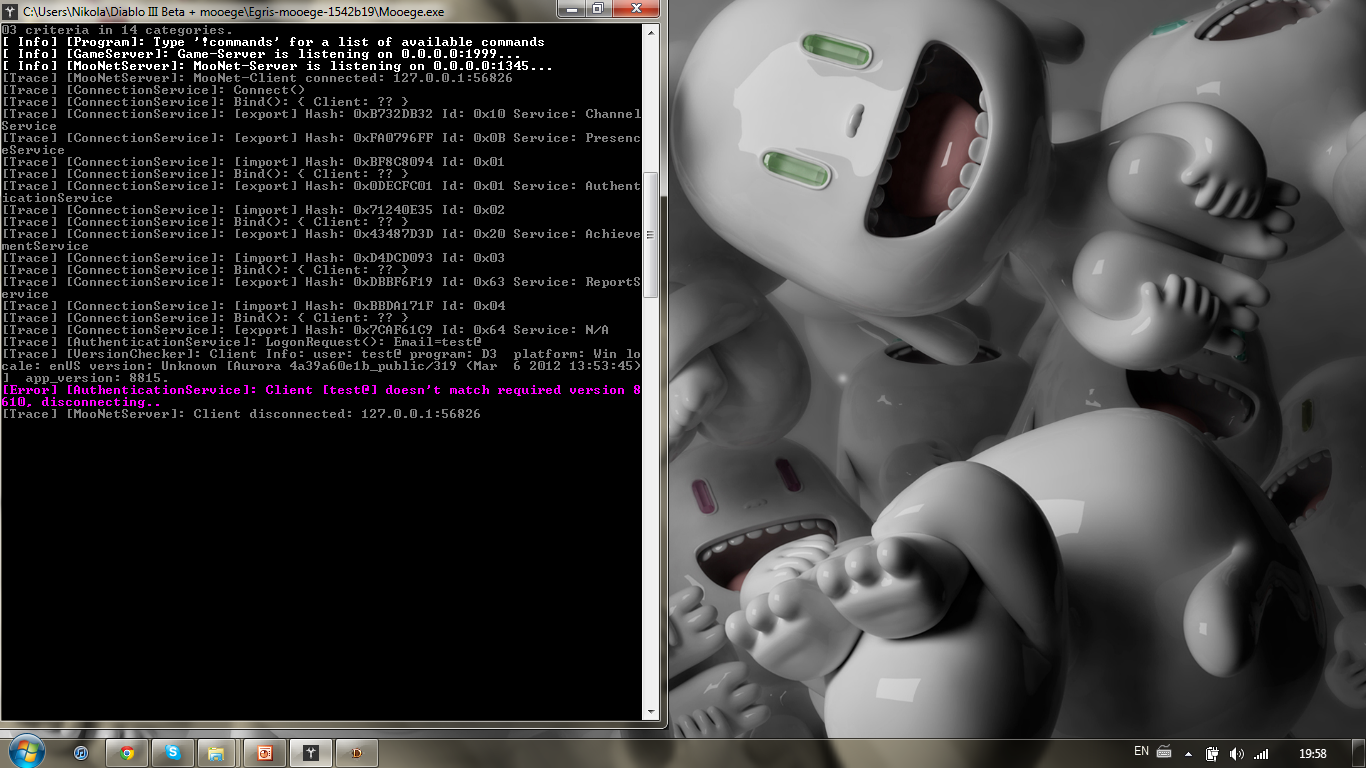Screen dimensions: 1366x768
Task: Click the console scrollbar down arrow
Action: pyautogui.click(x=651, y=711)
